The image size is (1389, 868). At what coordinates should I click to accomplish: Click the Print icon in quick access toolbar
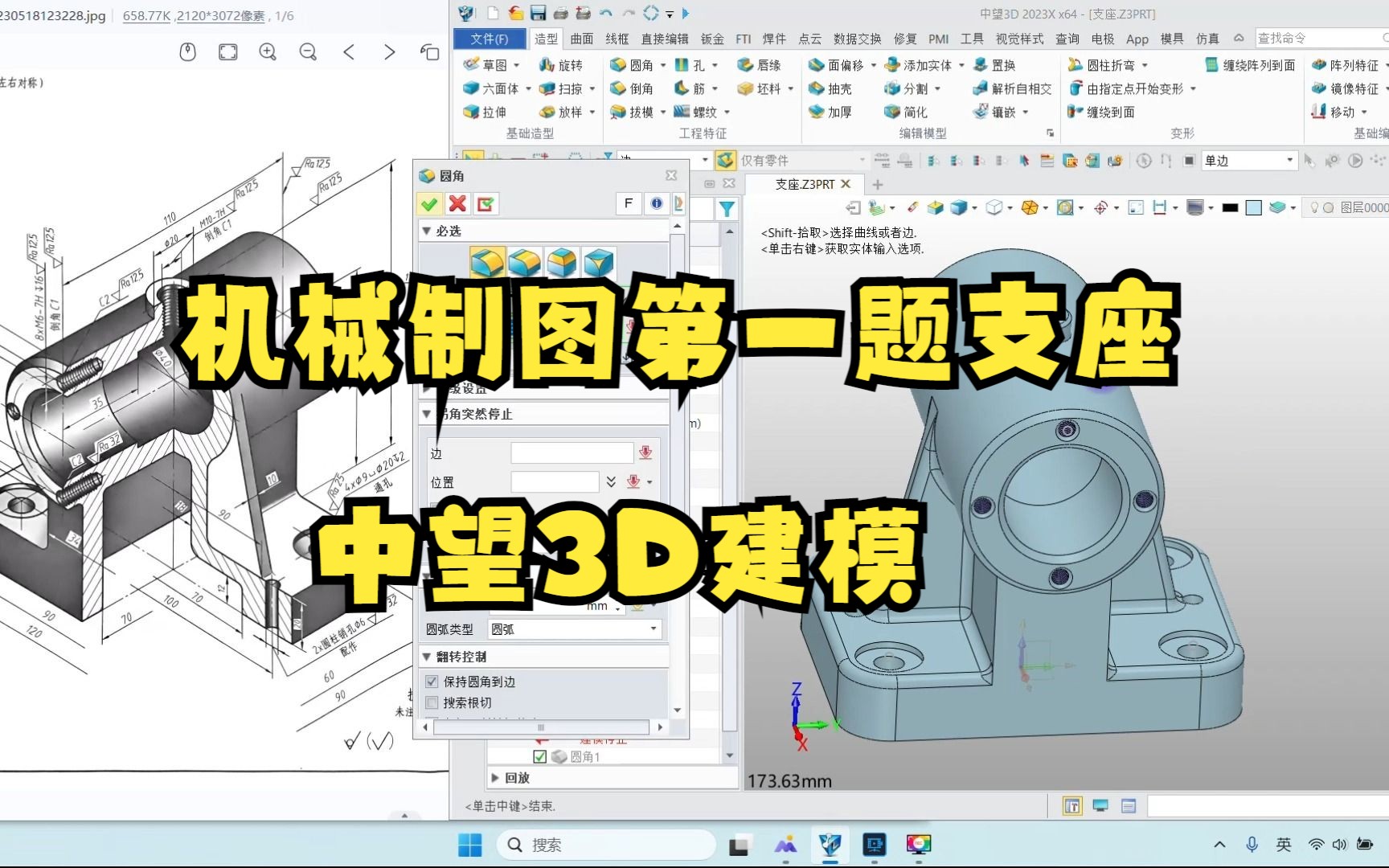coord(560,13)
